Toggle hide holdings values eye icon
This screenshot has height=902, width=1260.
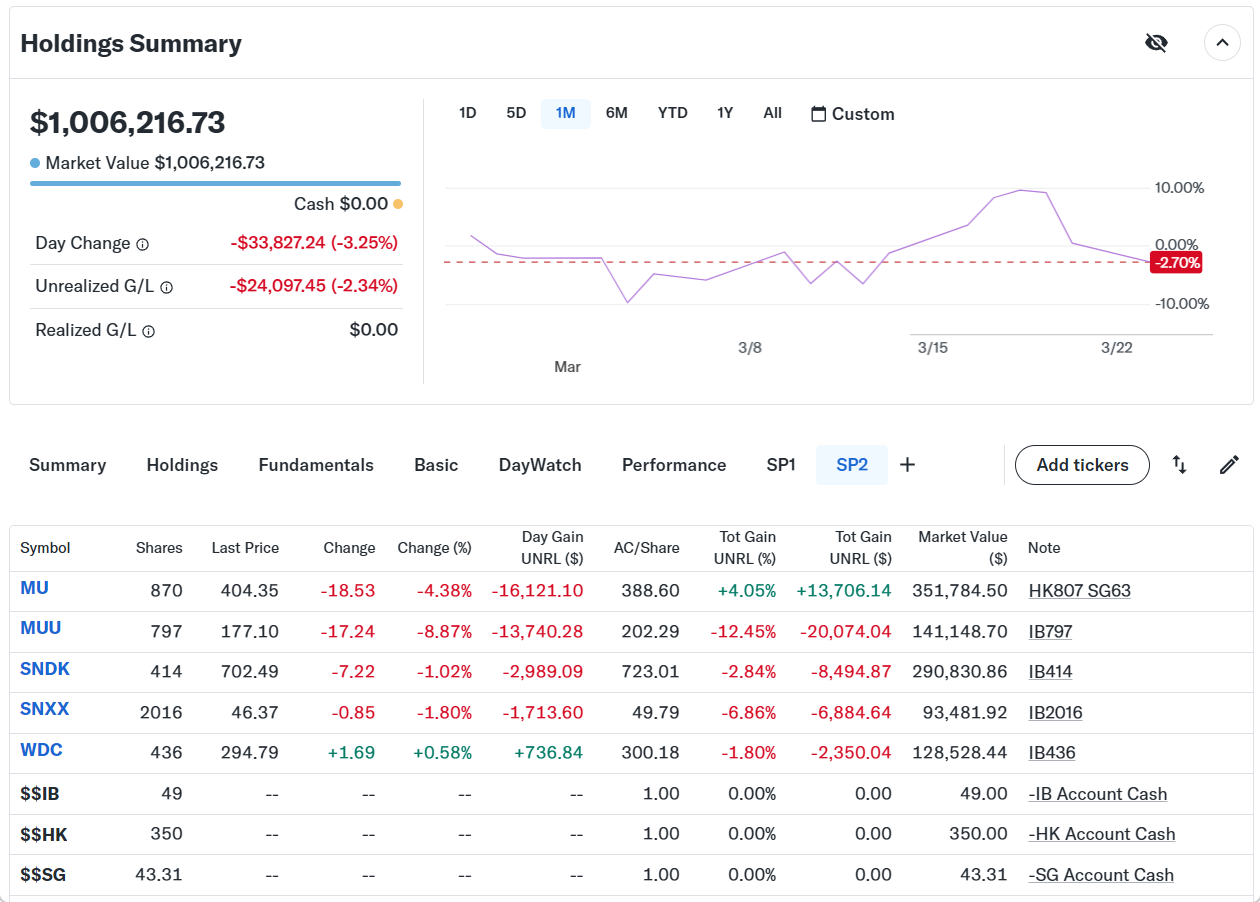point(1156,43)
